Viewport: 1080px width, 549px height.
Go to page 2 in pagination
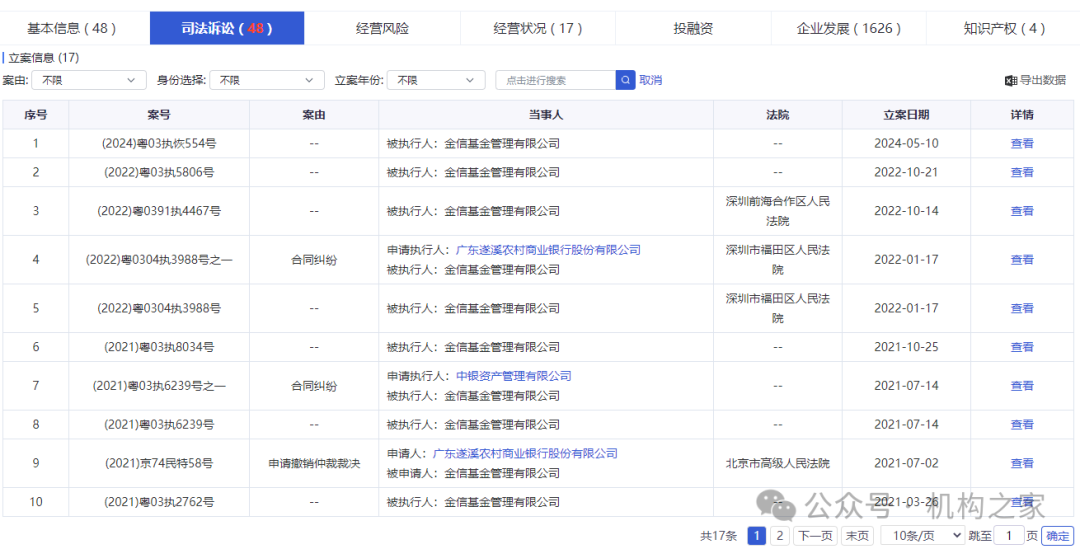click(x=780, y=535)
